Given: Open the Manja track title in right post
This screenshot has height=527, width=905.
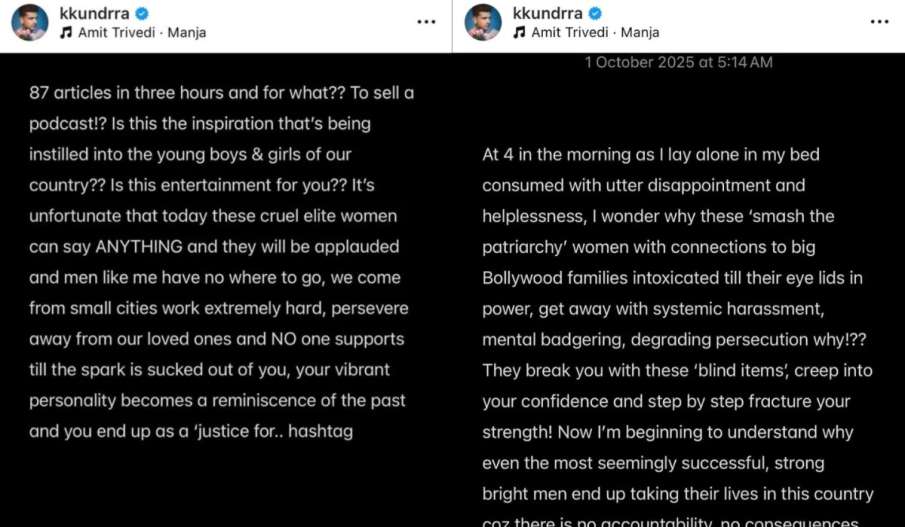Looking at the screenshot, I should tap(640, 33).
